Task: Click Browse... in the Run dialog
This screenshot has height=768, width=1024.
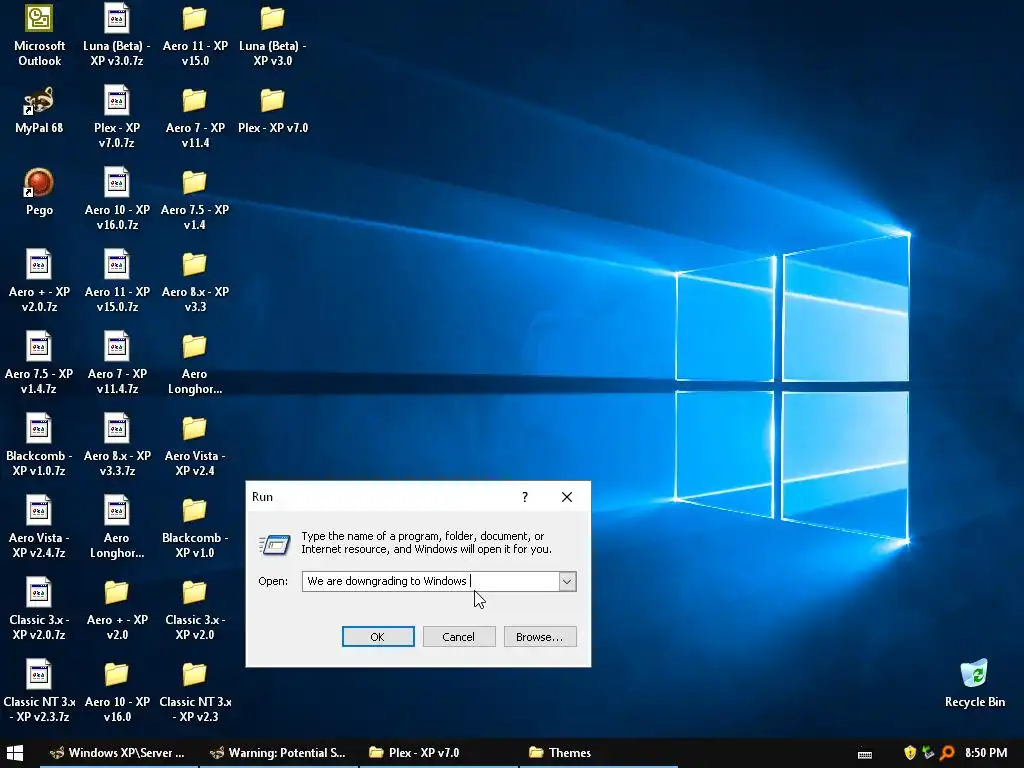Action: click(539, 637)
